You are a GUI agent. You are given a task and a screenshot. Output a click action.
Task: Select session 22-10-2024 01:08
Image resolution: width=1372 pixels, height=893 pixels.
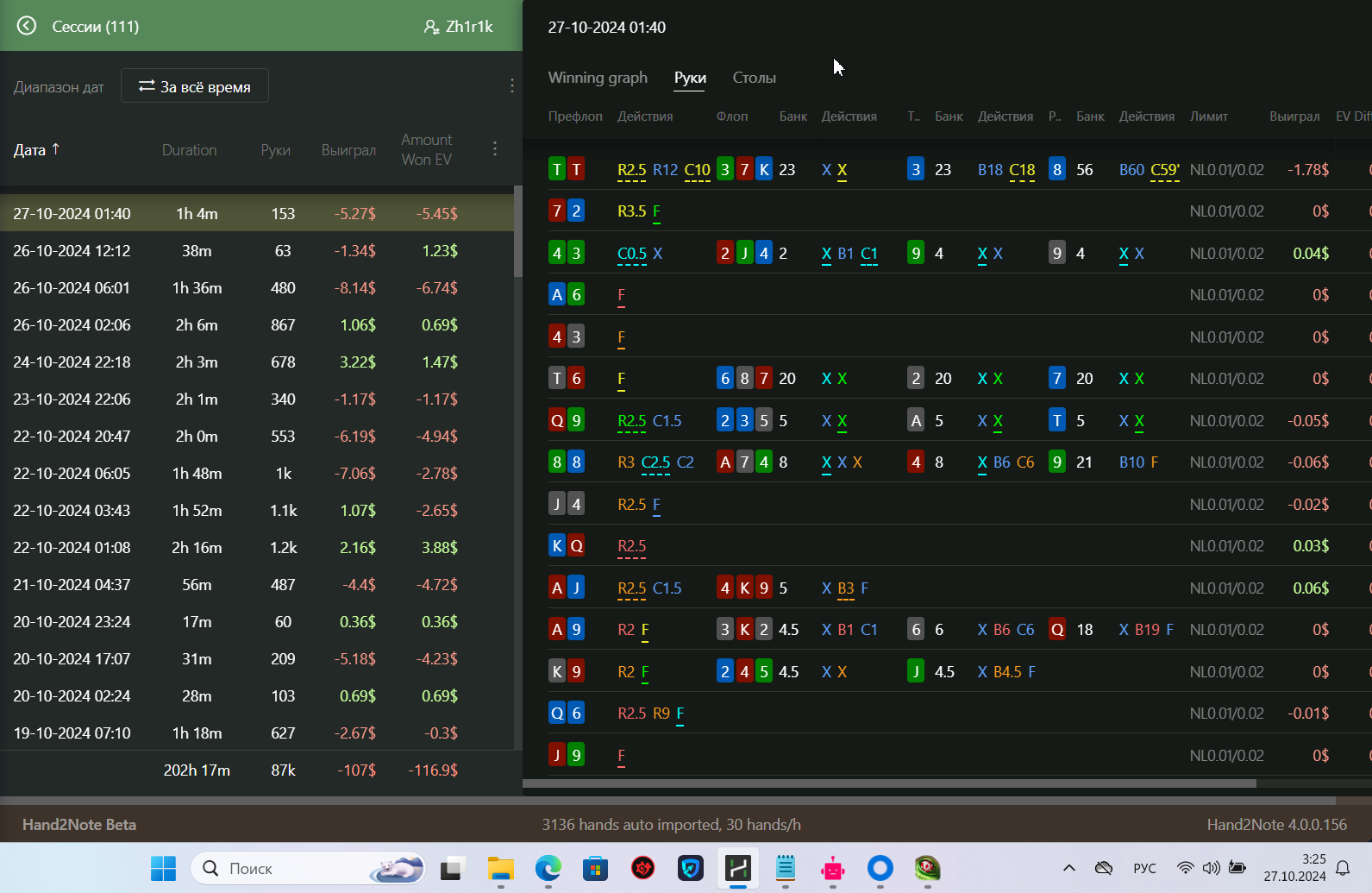click(257, 547)
